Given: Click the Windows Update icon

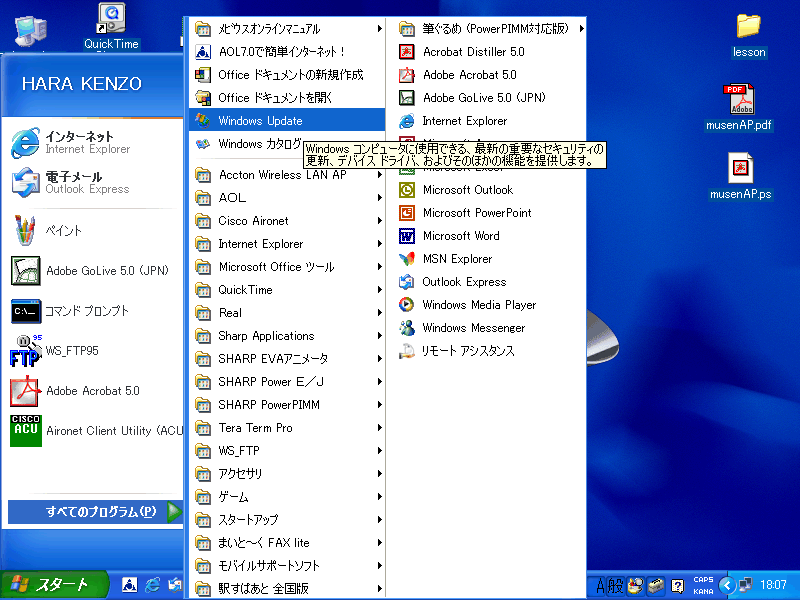Looking at the screenshot, I should [x=203, y=121].
